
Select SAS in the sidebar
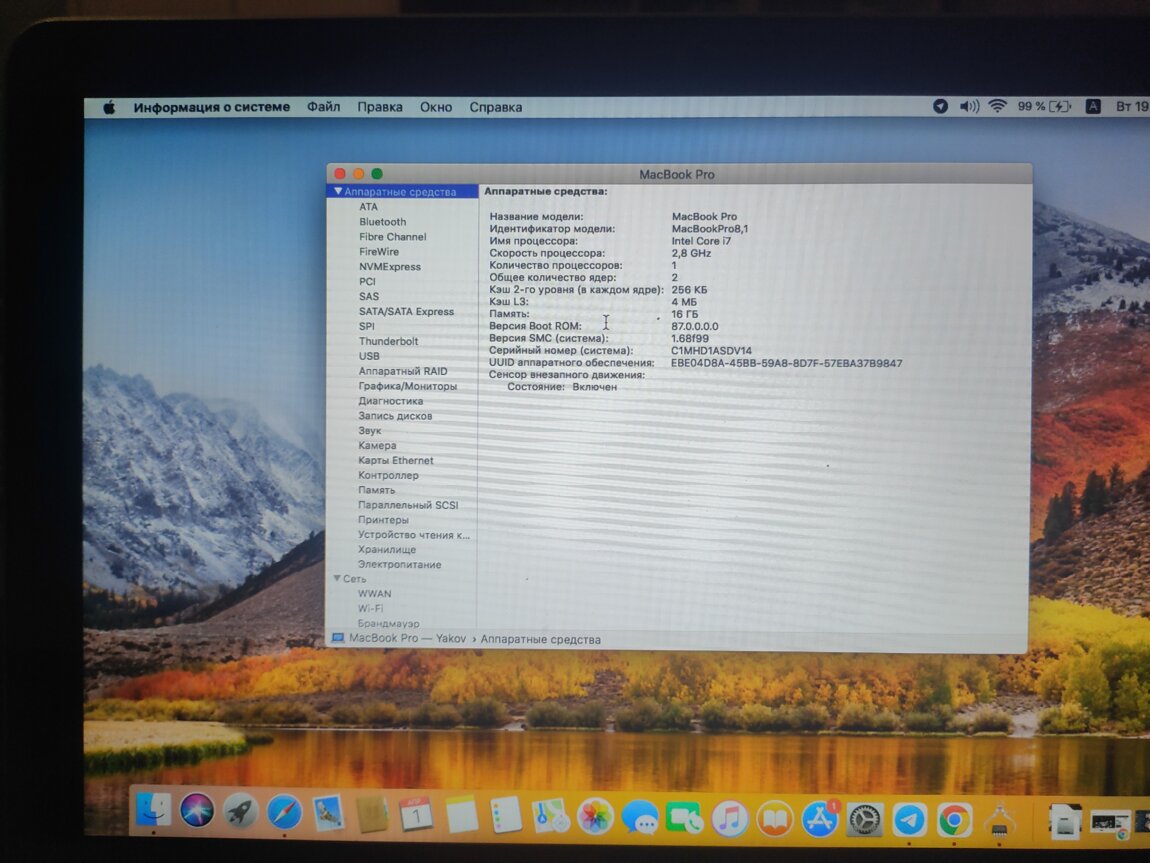(x=369, y=296)
